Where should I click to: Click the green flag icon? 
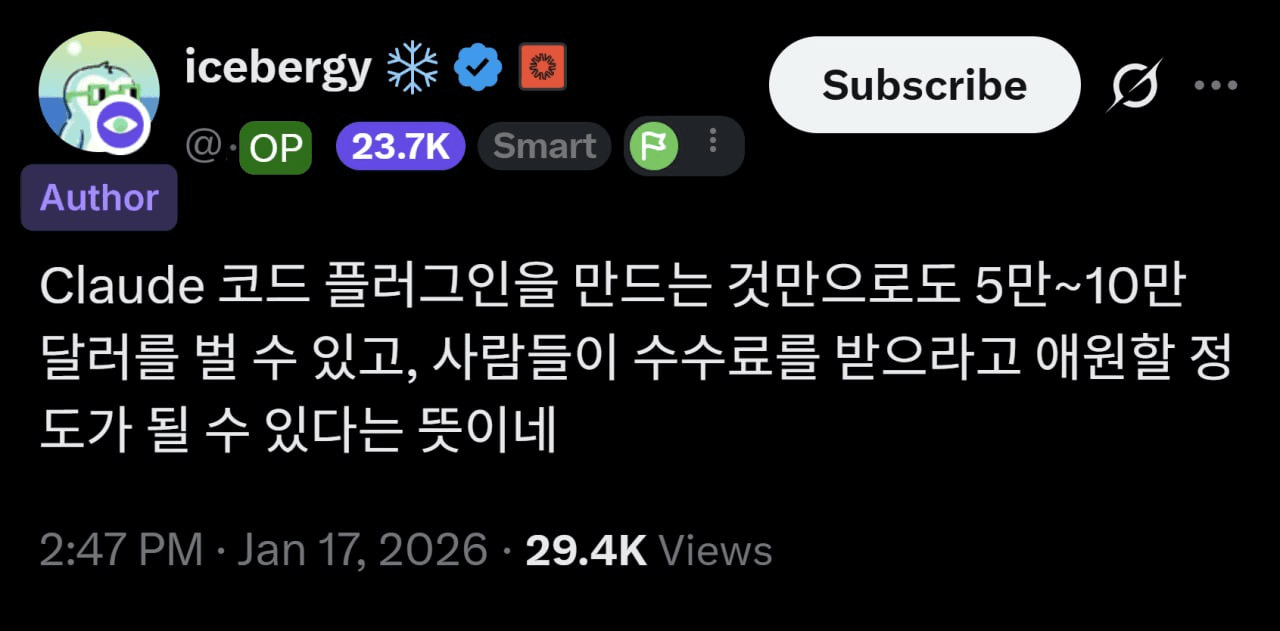[x=653, y=147]
